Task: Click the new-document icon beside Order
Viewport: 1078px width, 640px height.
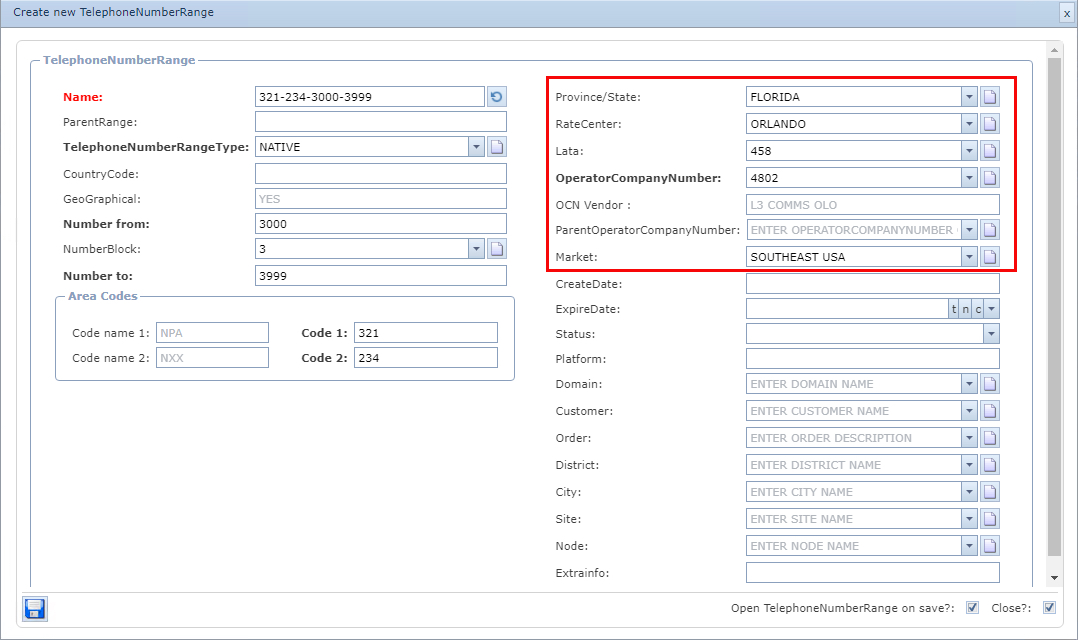Action: click(x=989, y=438)
